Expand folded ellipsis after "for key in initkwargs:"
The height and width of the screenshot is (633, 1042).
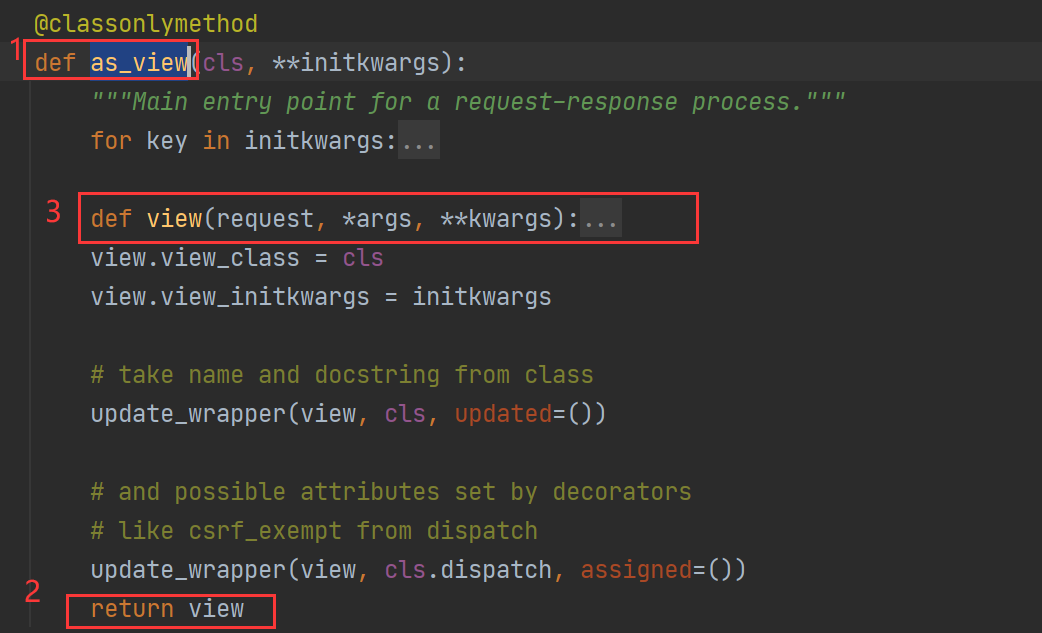(x=419, y=141)
